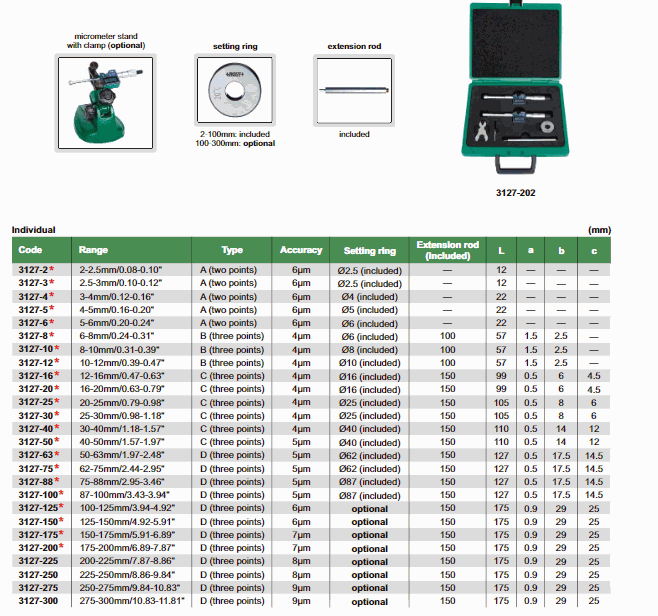The height and width of the screenshot is (616, 658).
Task: Click the Accuracy column header
Action: click(x=301, y=250)
